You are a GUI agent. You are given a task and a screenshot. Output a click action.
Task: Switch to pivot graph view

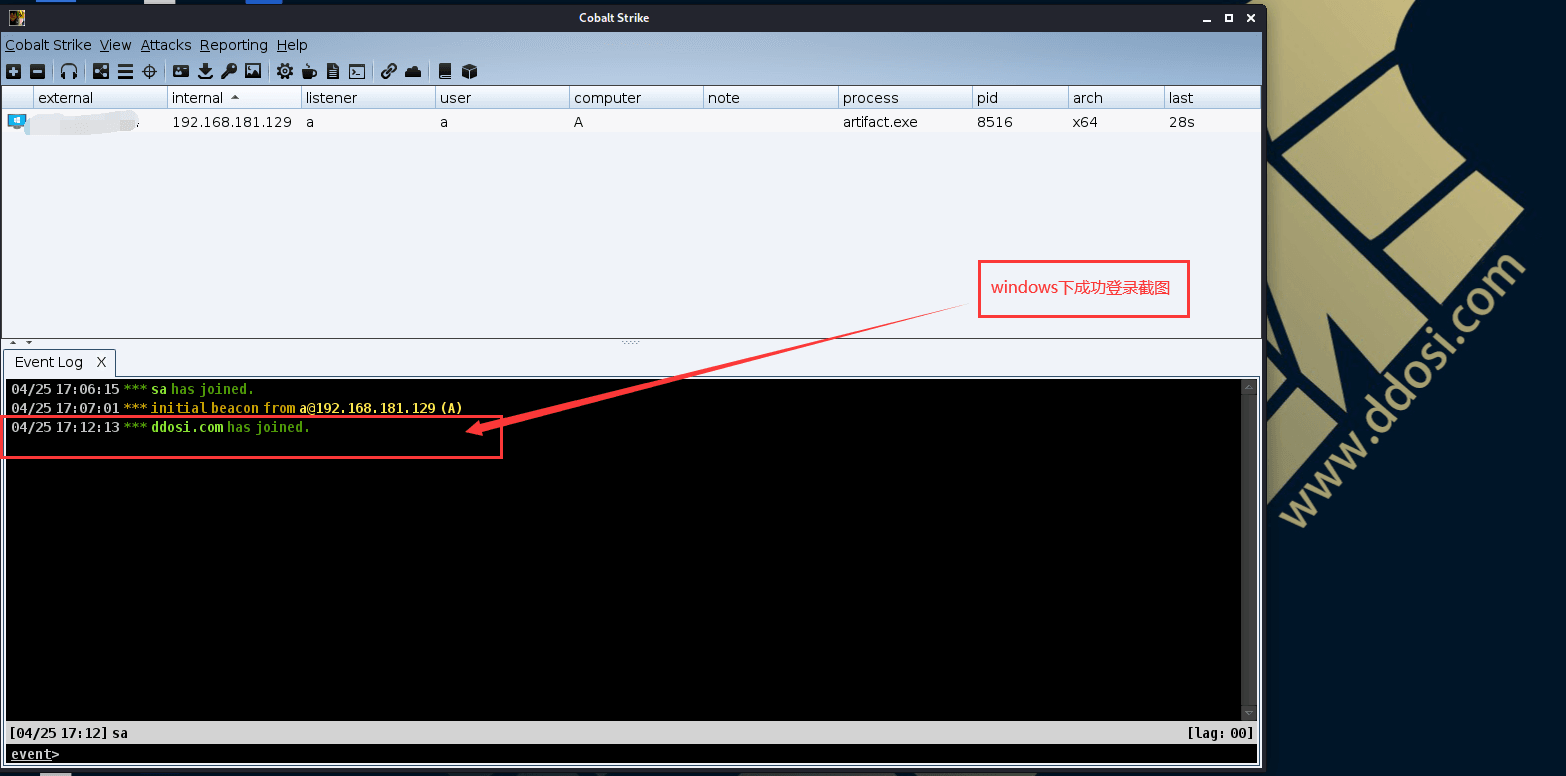(101, 71)
